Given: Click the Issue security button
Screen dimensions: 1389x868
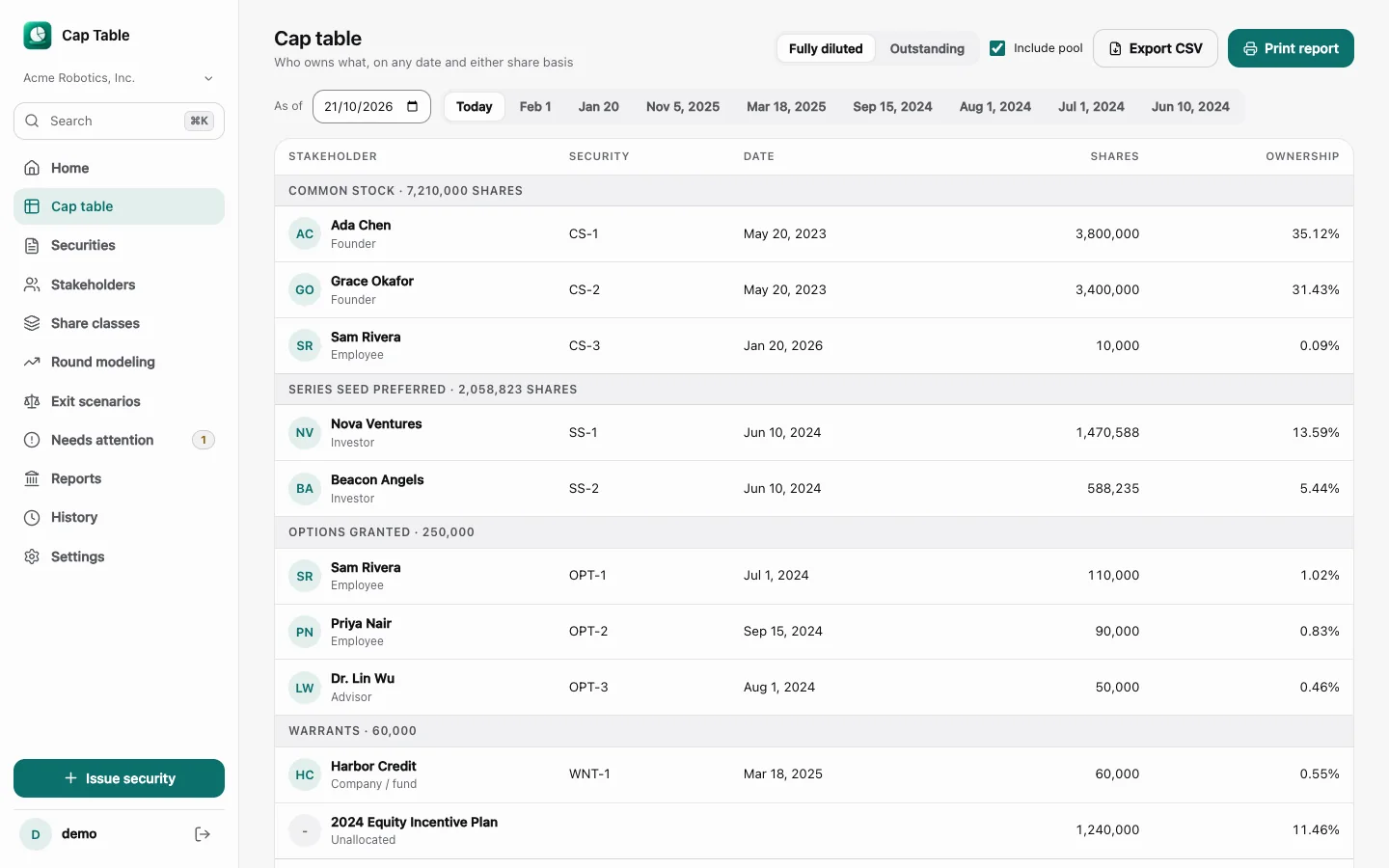Looking at the screenshot, I should pos(119,778).
